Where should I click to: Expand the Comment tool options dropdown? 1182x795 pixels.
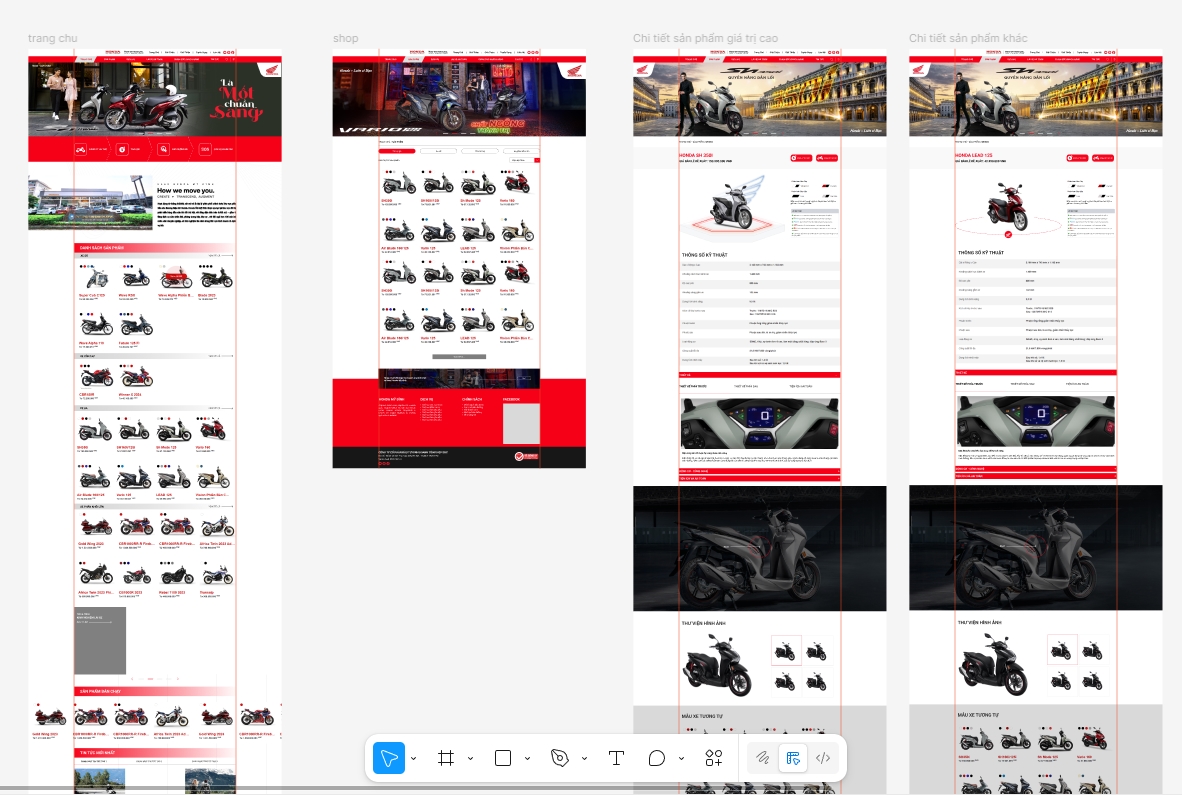click(681, 758)
